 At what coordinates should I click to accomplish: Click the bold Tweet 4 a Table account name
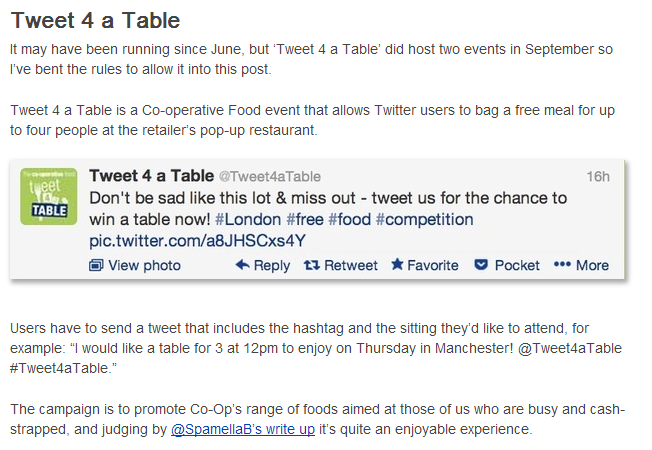[x=150, y=176]
